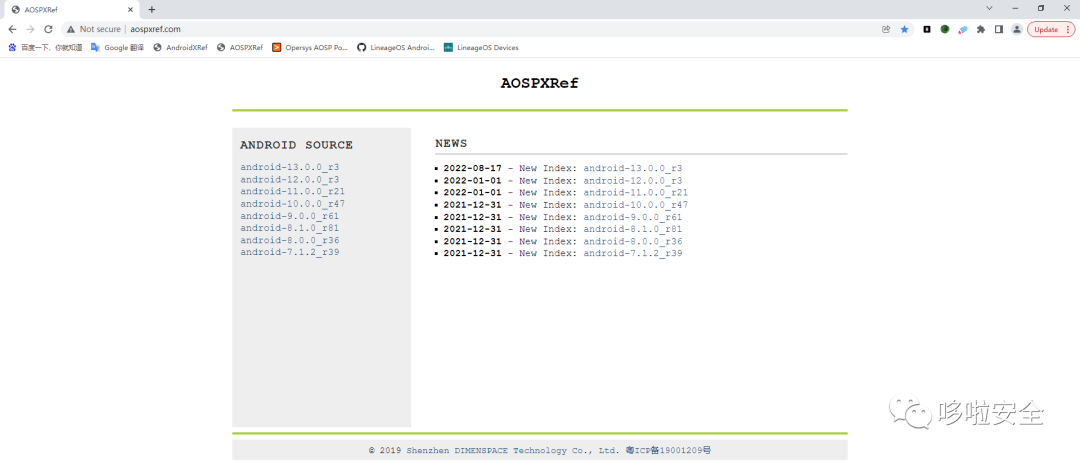Open android-11.0.0_r21 in Android Source list

click(x=293, y=192)
